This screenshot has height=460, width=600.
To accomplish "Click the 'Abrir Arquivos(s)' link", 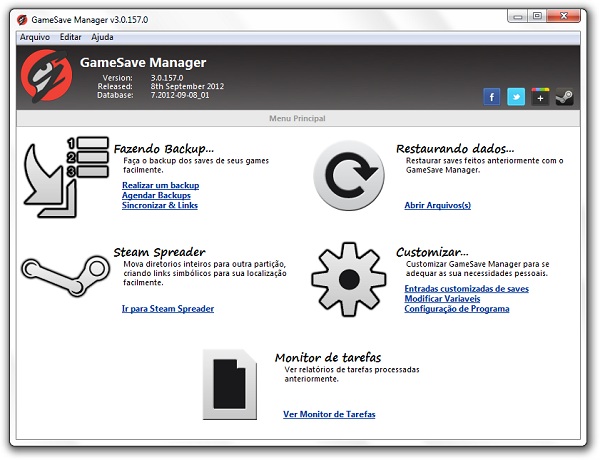I will click(438, 206).
